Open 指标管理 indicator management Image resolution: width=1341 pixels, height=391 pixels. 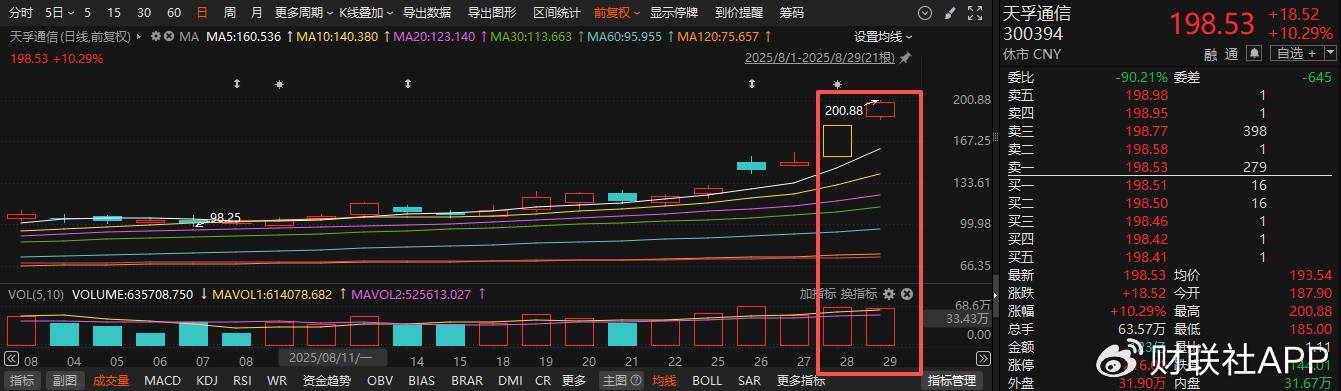click(951, 381)
